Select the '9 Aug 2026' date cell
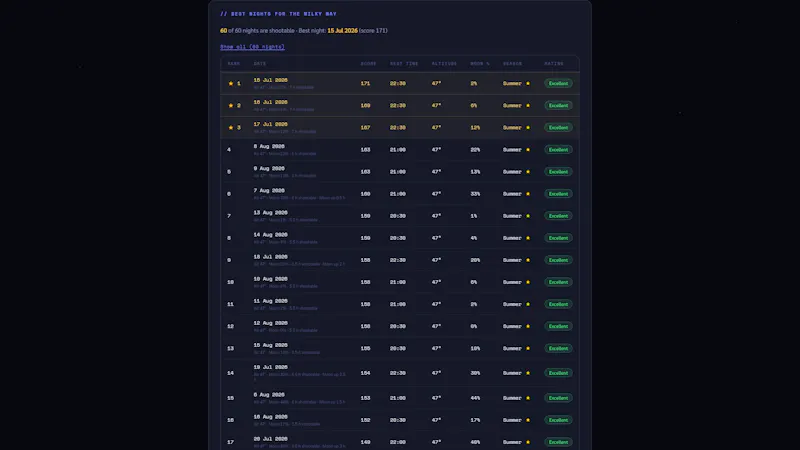Viewport: 800px width, 450px height. [x=269, y=168]
